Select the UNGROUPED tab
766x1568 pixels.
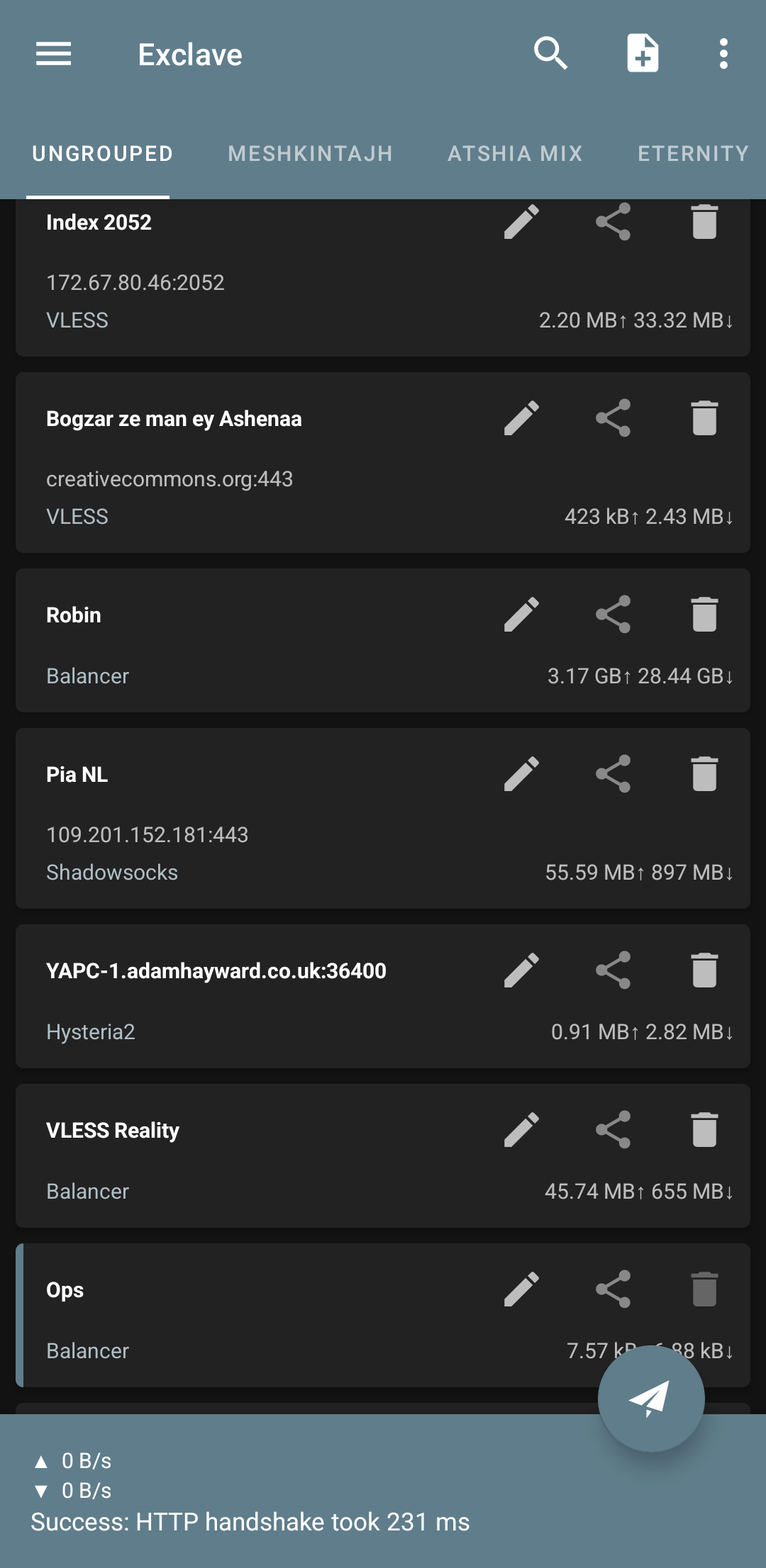pos(103,154)
